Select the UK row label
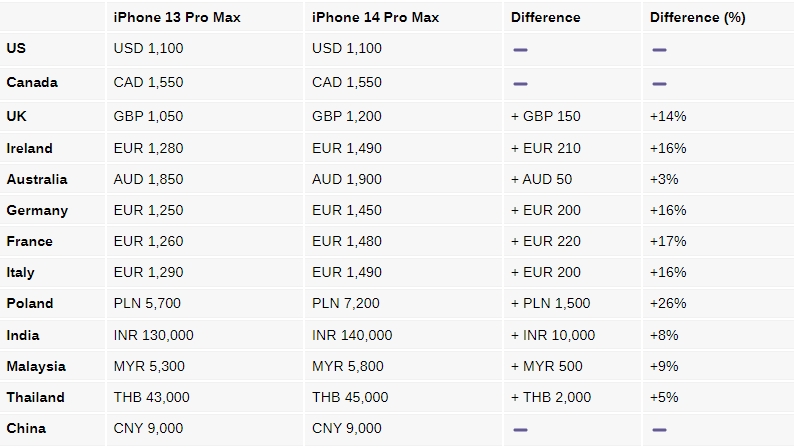This screenshot has width=794, height=448. pos(16,116)
